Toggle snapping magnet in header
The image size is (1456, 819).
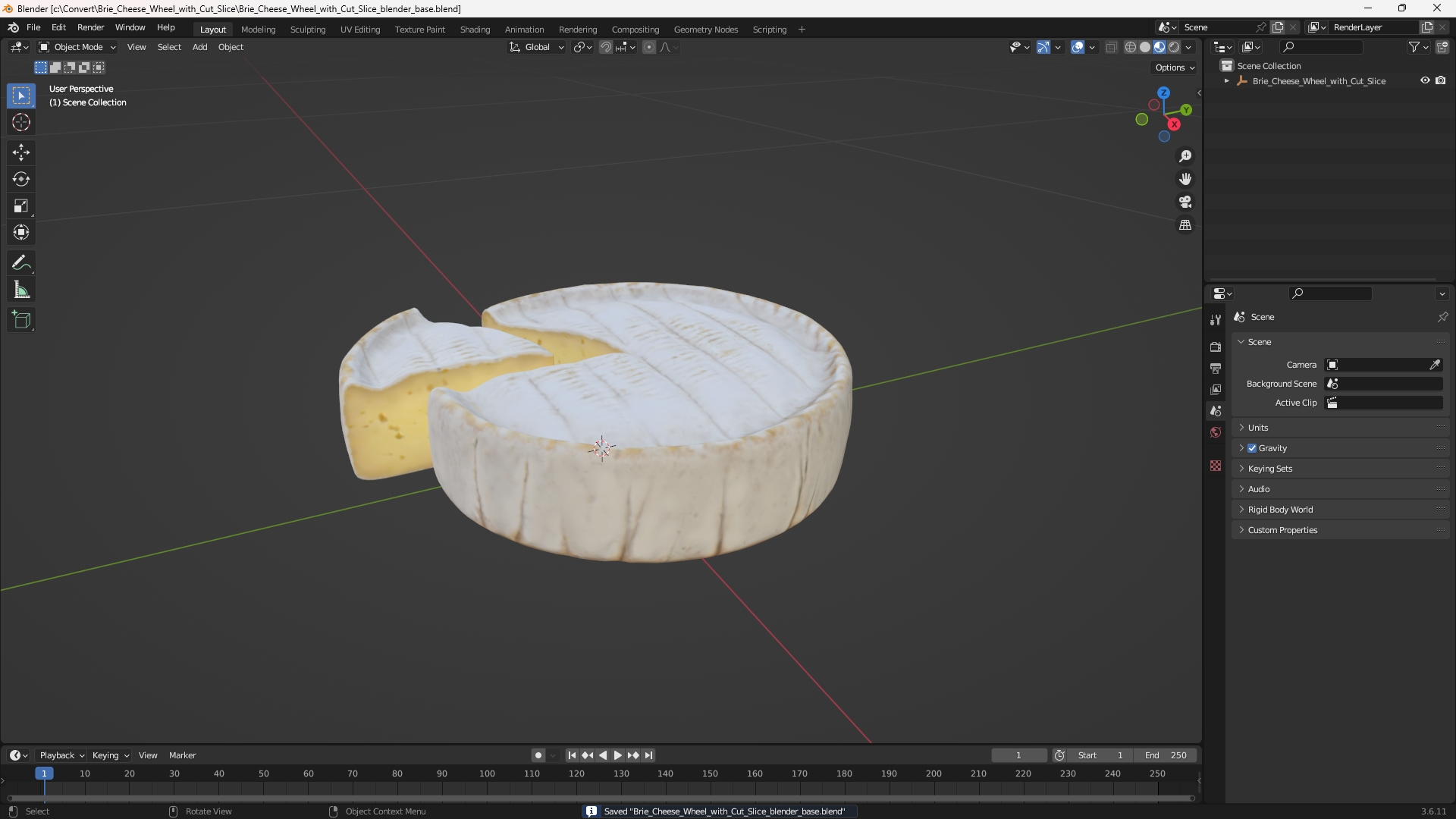click(x=606, y=47)
